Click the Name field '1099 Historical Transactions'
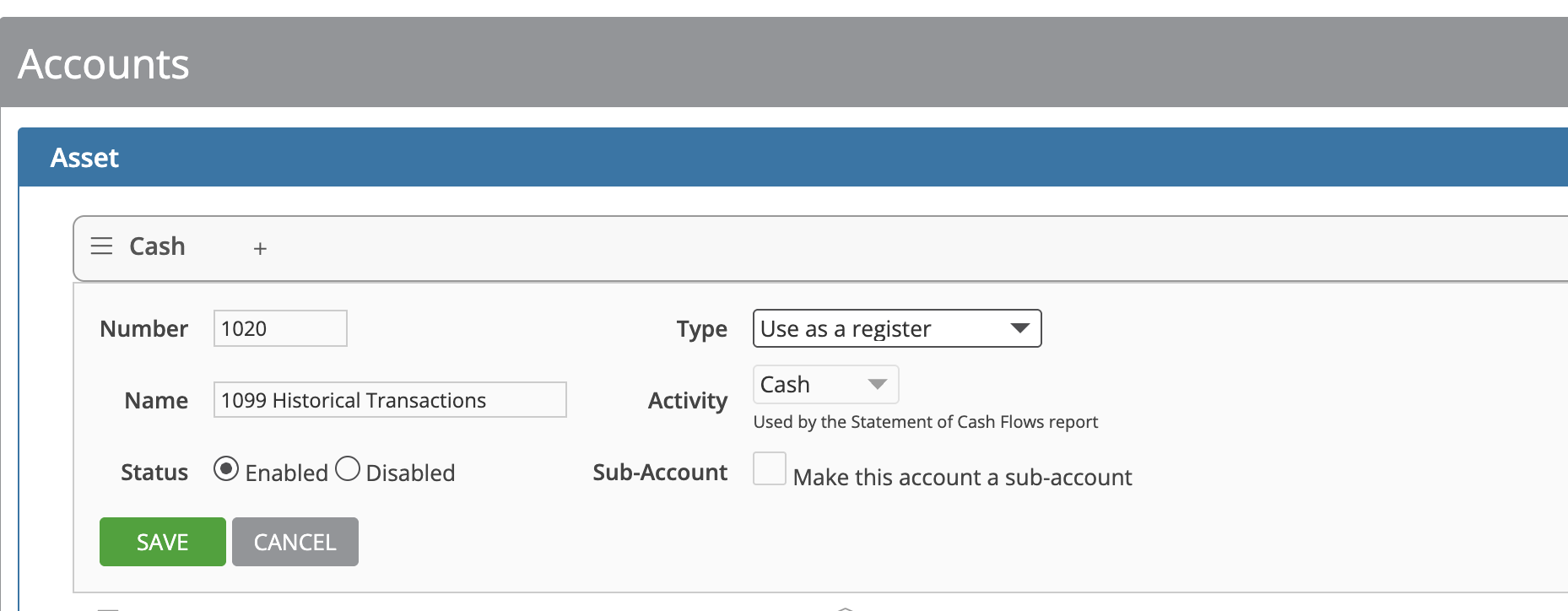Screen dimensions: 1568x611 point(390,400)
